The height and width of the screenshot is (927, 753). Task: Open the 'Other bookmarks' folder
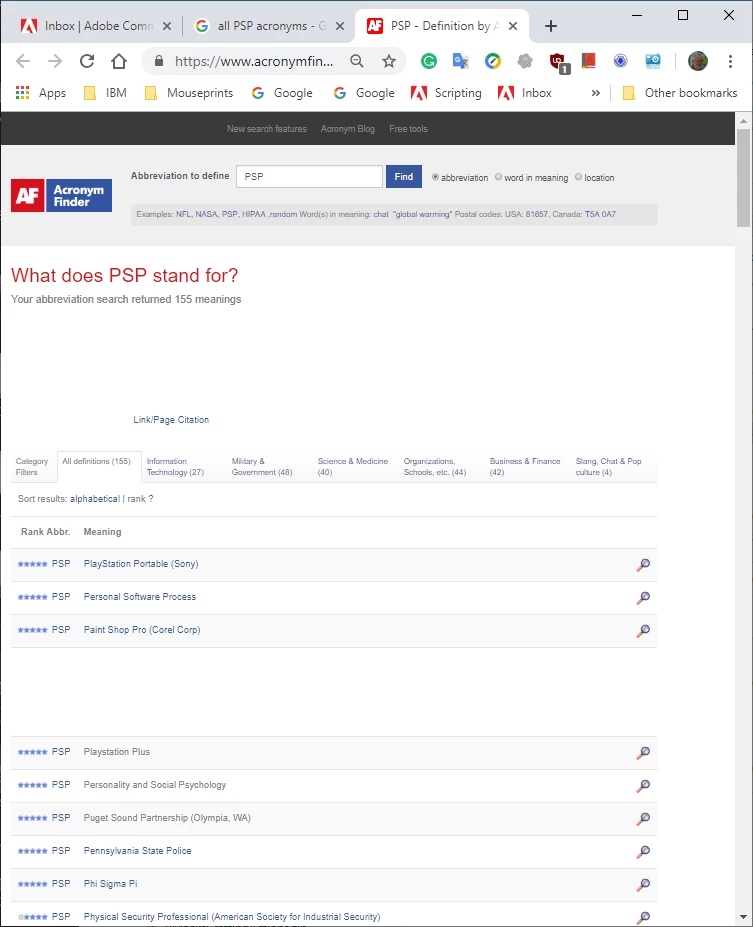(680, 93)
